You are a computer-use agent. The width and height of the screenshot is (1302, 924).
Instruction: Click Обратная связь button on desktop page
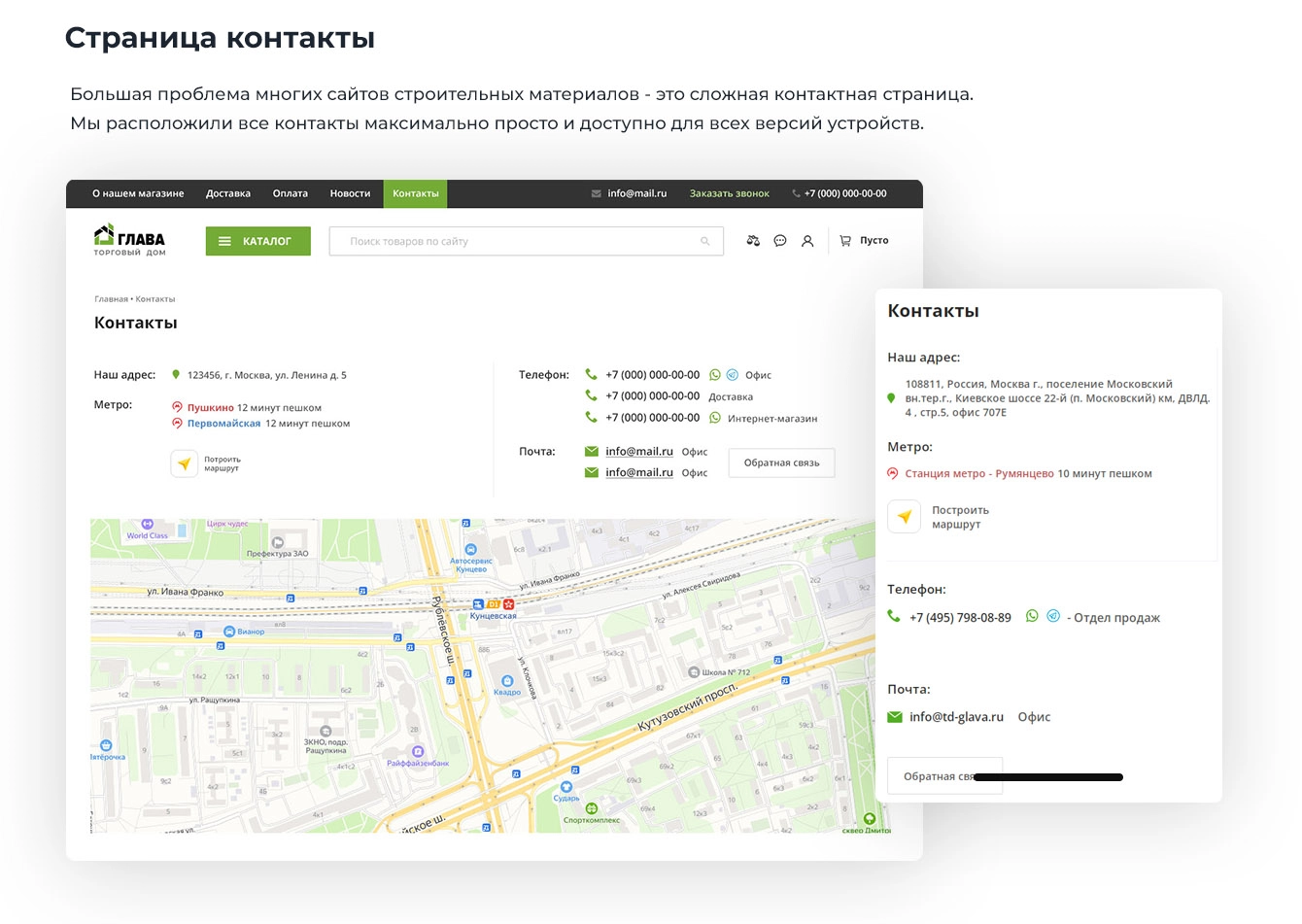781,462
